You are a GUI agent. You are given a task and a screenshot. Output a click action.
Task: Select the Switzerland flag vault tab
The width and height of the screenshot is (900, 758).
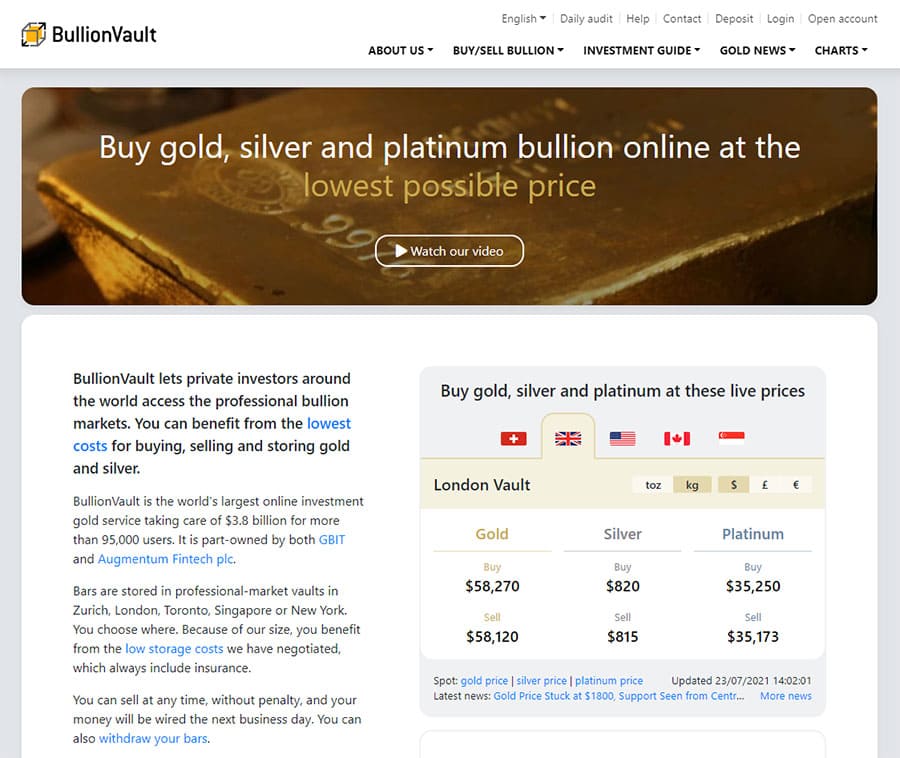[x=513, y=438]
